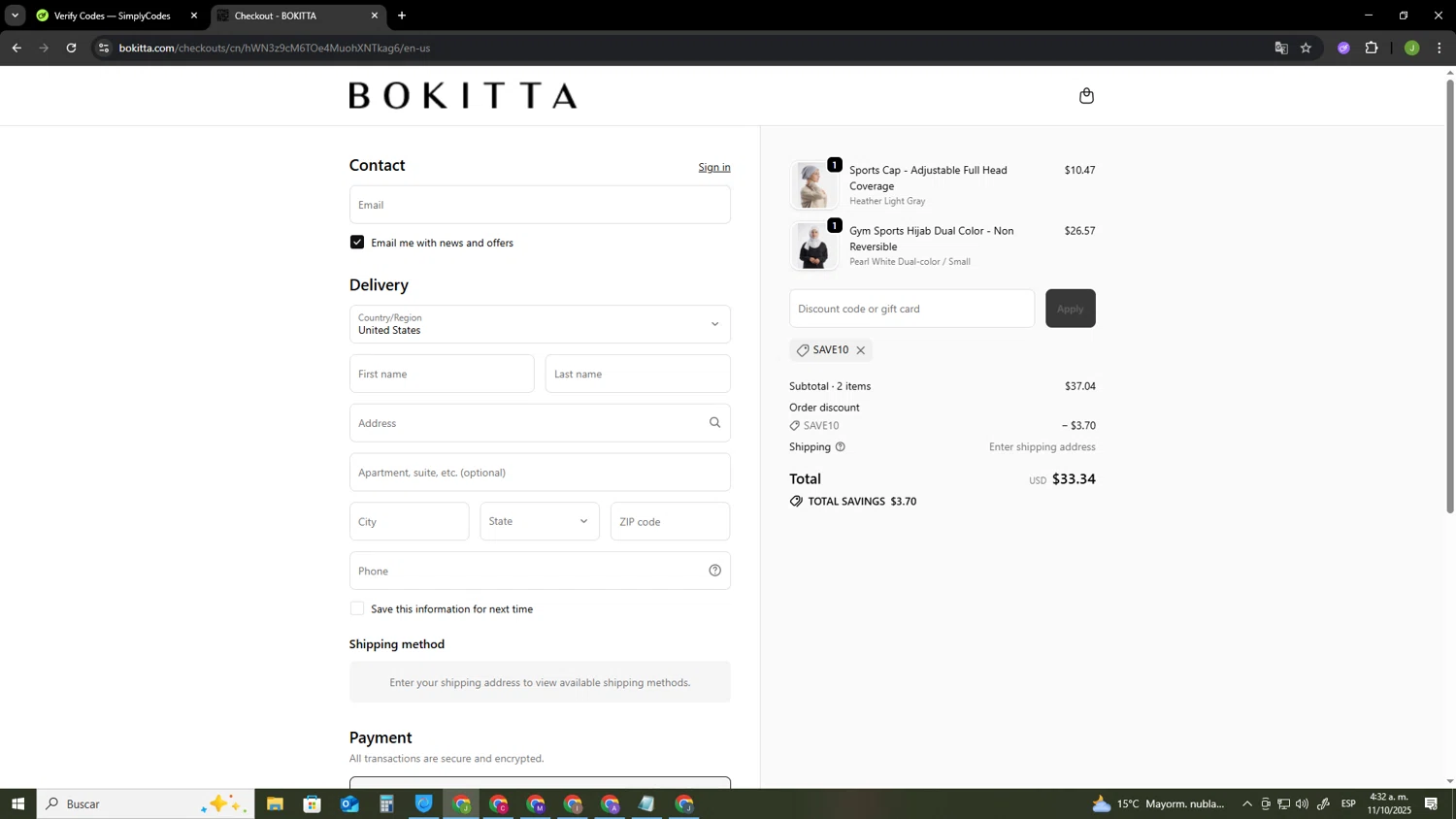Select the Checkout - BOKITTA tab
The image size is (1456, 819).
point(298,16)
